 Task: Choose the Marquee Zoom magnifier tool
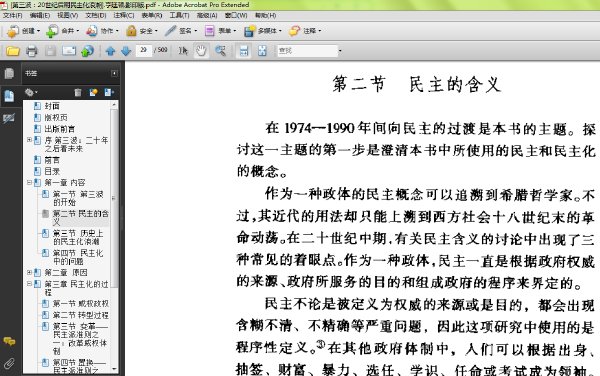(220, 51)
